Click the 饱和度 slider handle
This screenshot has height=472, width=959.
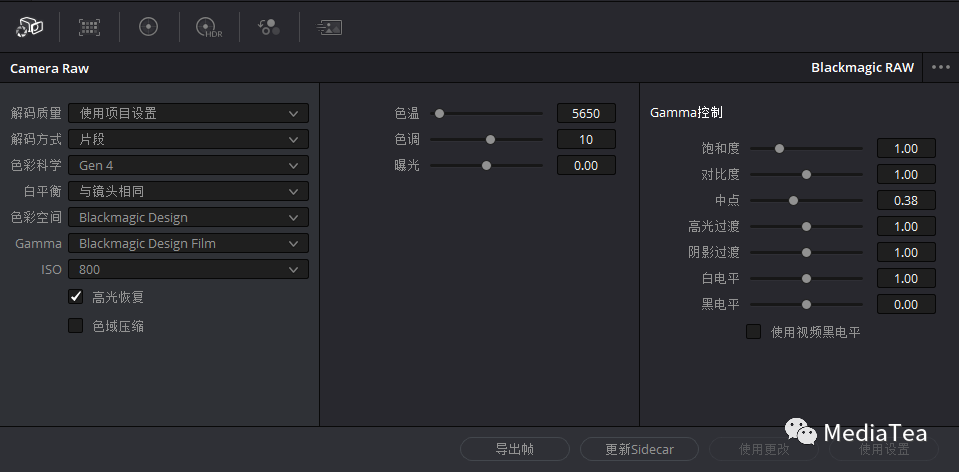click(779, 148)
